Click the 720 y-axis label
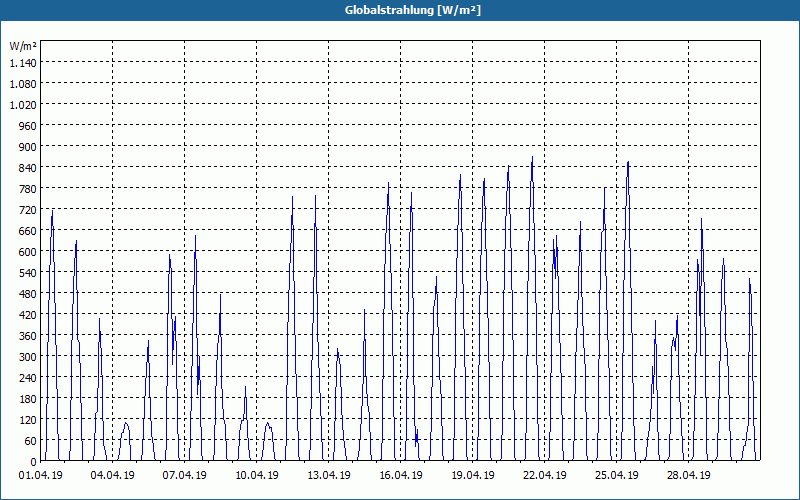This screenshot has width=800, height=500. (x=29, y=210)
